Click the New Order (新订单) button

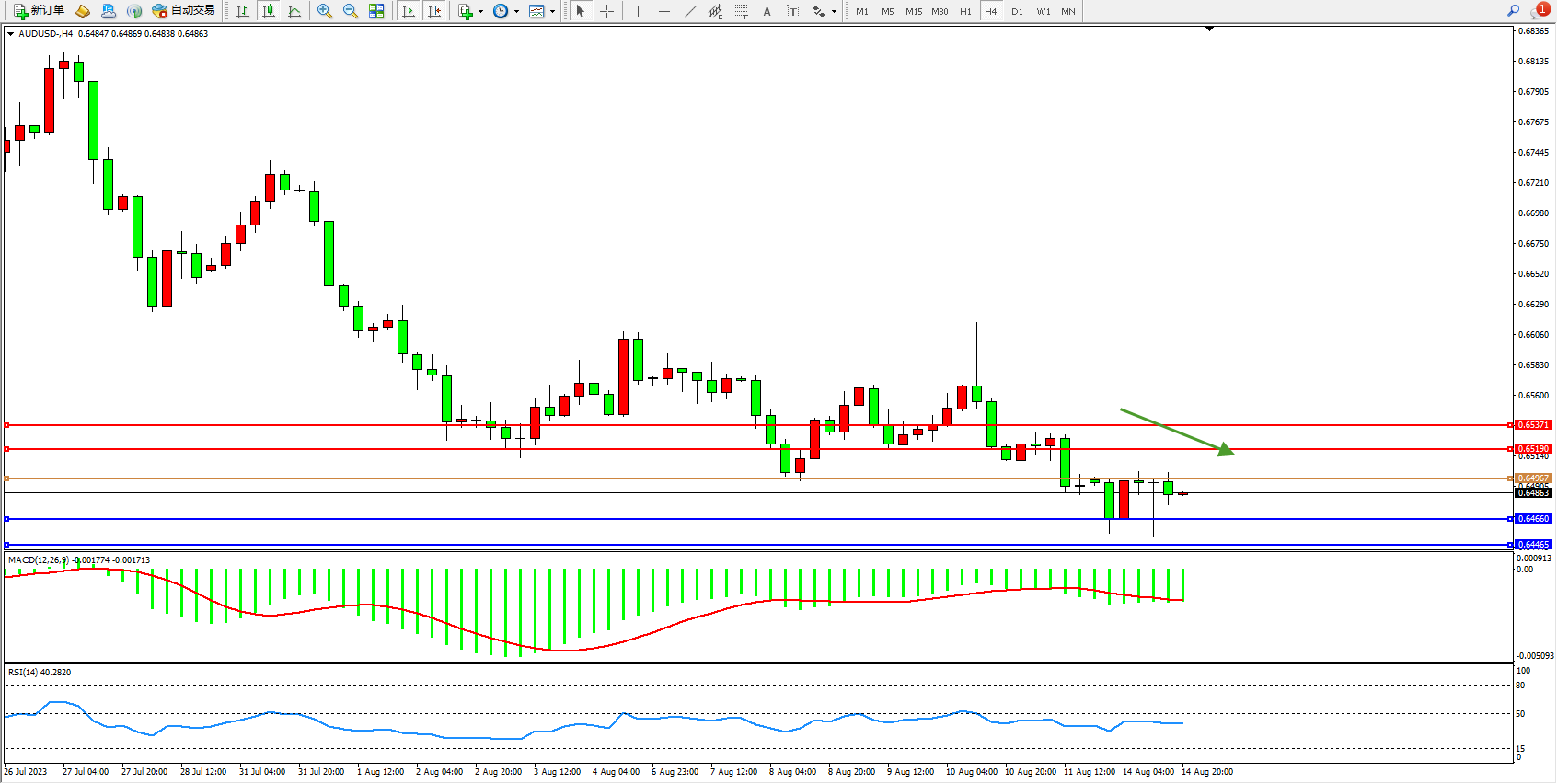(39, 11)
